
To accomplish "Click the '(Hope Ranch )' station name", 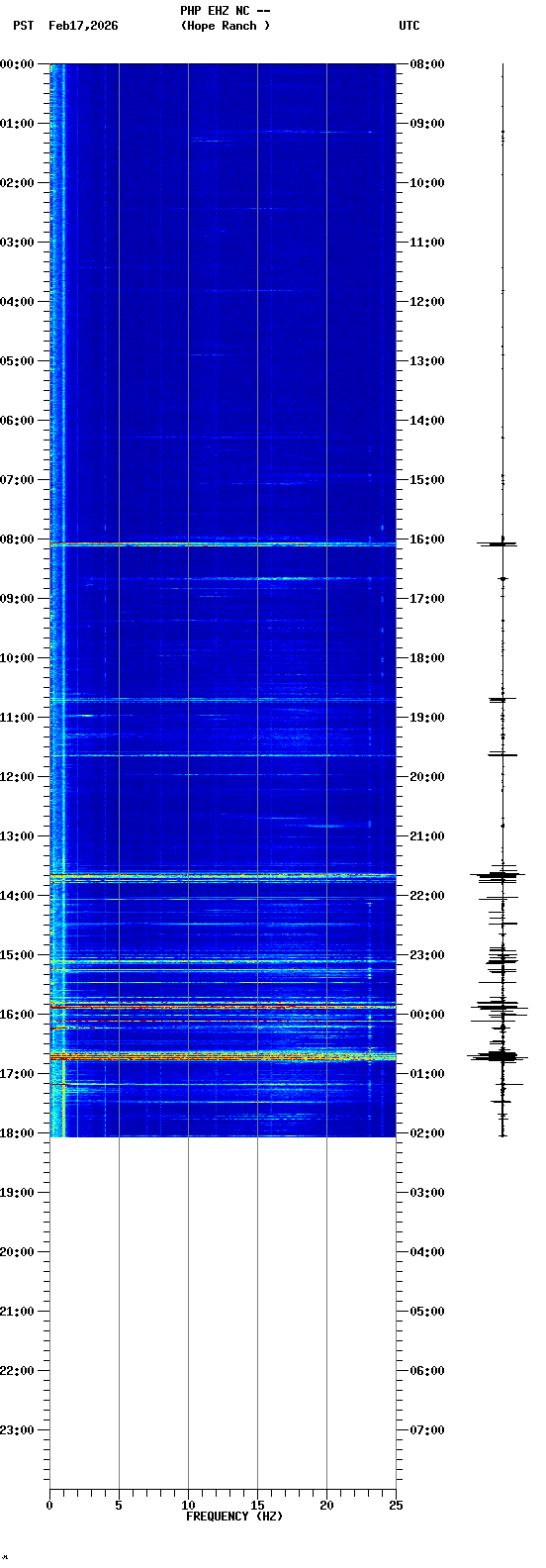I will (225, 26).
